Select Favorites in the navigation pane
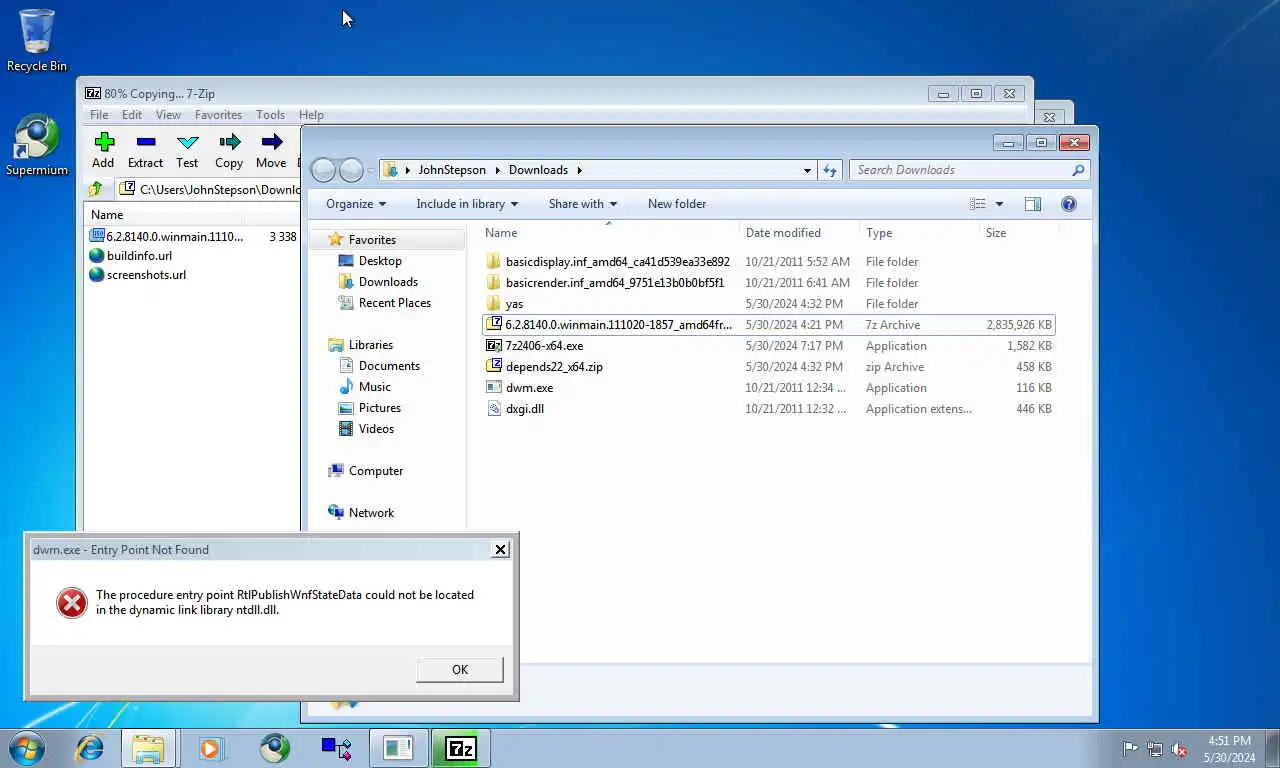The width and height of the screenshot is (1280, 768). coord(372,240)
